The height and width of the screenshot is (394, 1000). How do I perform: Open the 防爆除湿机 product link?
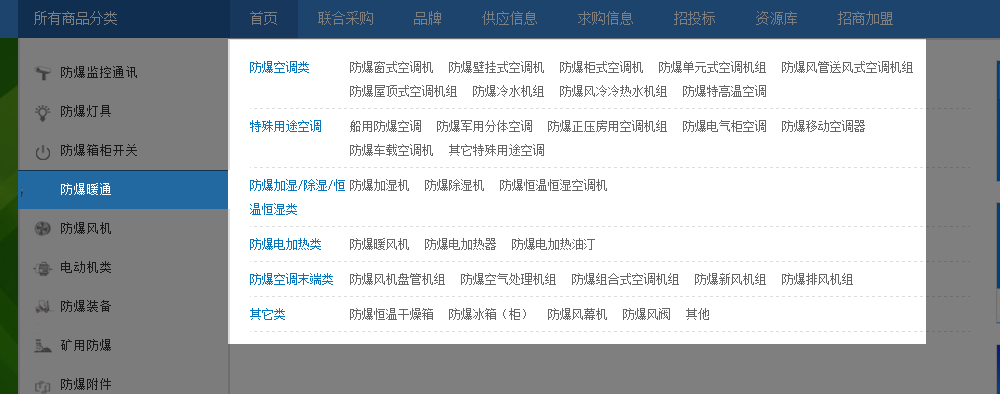454,186
